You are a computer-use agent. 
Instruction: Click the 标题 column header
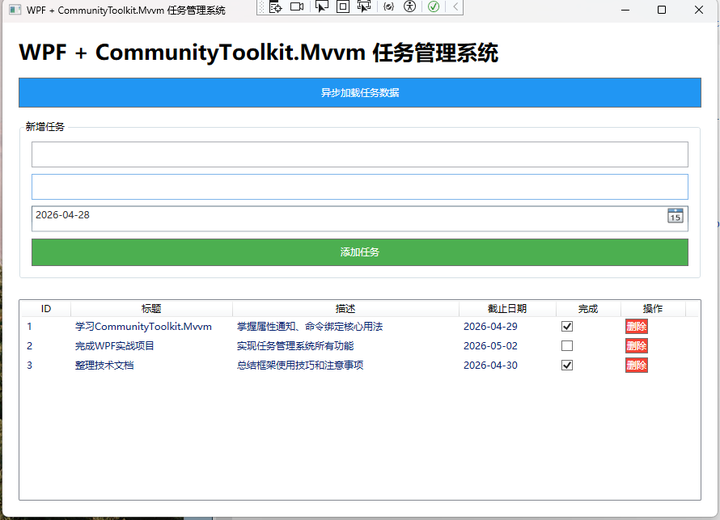[x=152, y=309]
